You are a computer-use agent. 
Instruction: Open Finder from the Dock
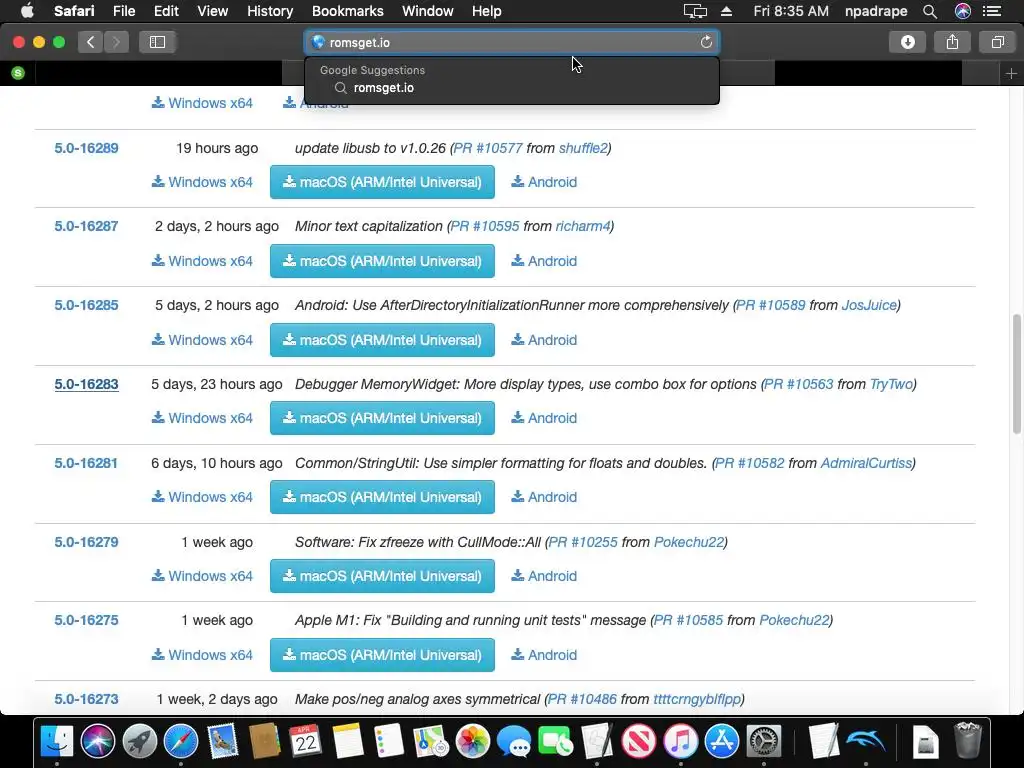point(57,741)
